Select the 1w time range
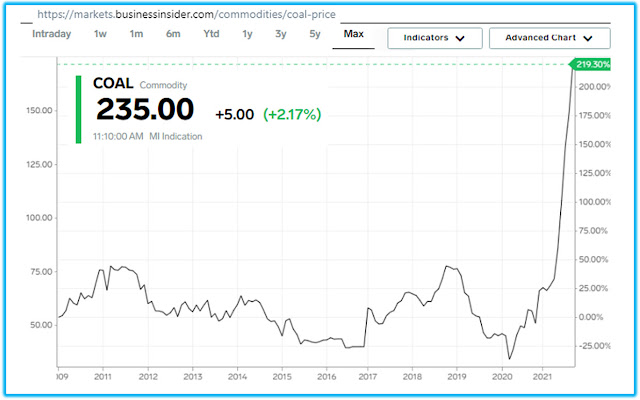 pos(100,34)
